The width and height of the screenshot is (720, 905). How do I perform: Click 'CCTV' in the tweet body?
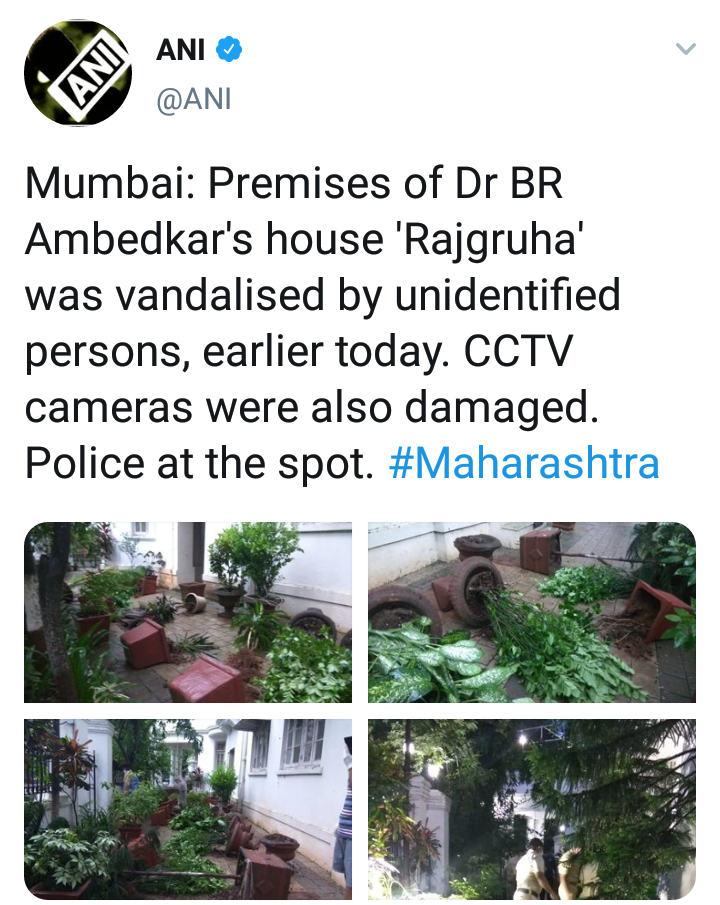(x=518, y=351)
